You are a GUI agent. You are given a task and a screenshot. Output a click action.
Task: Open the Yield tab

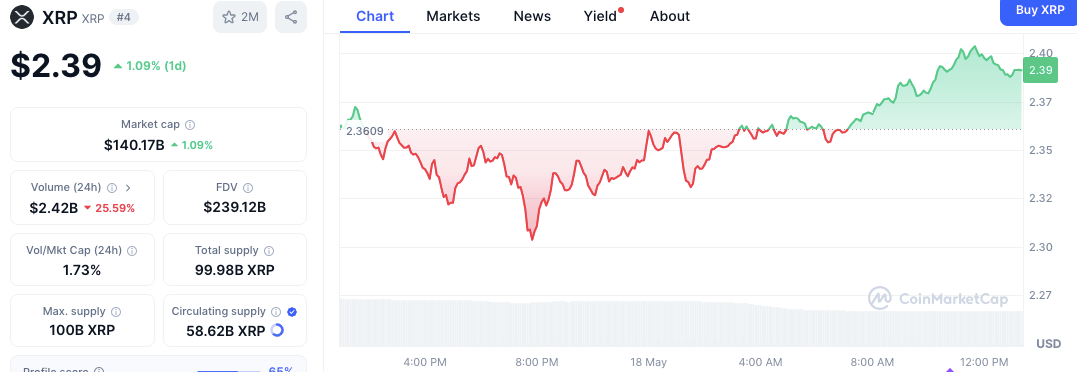[x=602, y=16]
